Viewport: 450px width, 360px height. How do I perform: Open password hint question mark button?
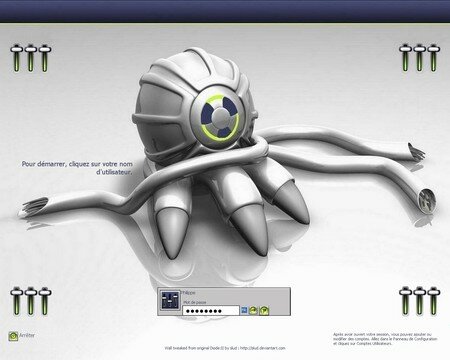[x=264, y=311]
